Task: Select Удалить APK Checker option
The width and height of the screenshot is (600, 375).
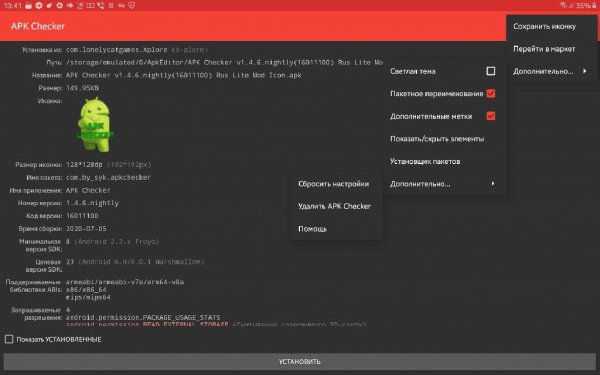Action: (337, 206)
